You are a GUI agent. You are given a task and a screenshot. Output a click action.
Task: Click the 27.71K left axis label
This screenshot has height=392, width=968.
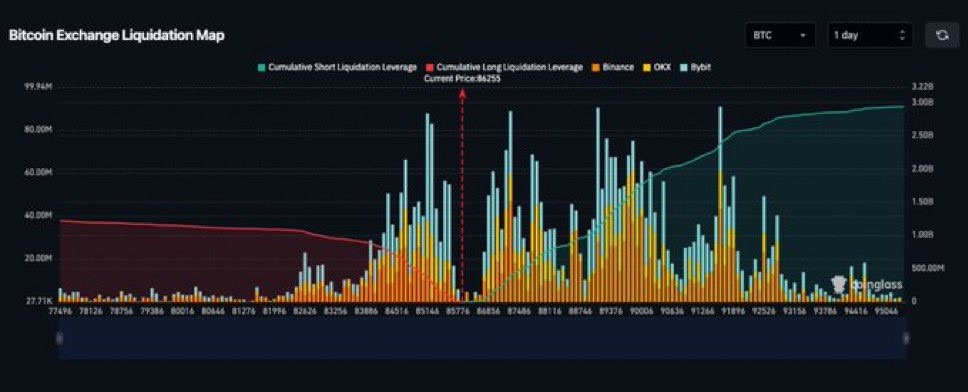(x=39, y=301)
